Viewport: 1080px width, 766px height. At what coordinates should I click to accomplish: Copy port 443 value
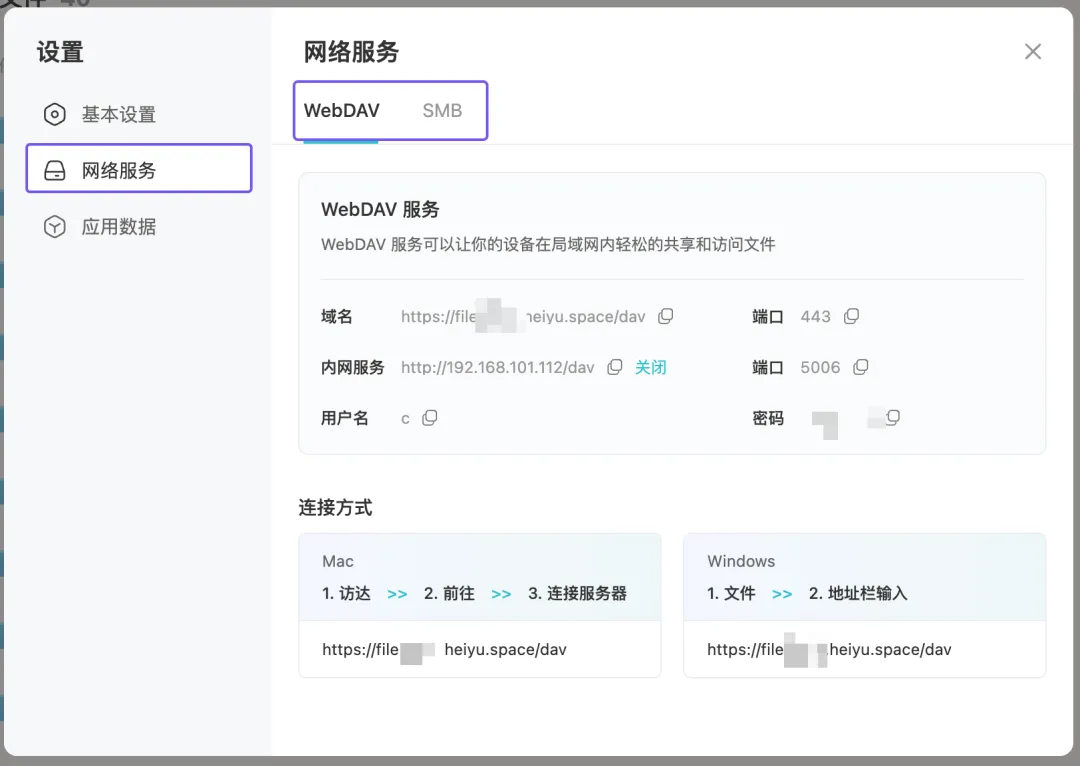tap(851, 316)
